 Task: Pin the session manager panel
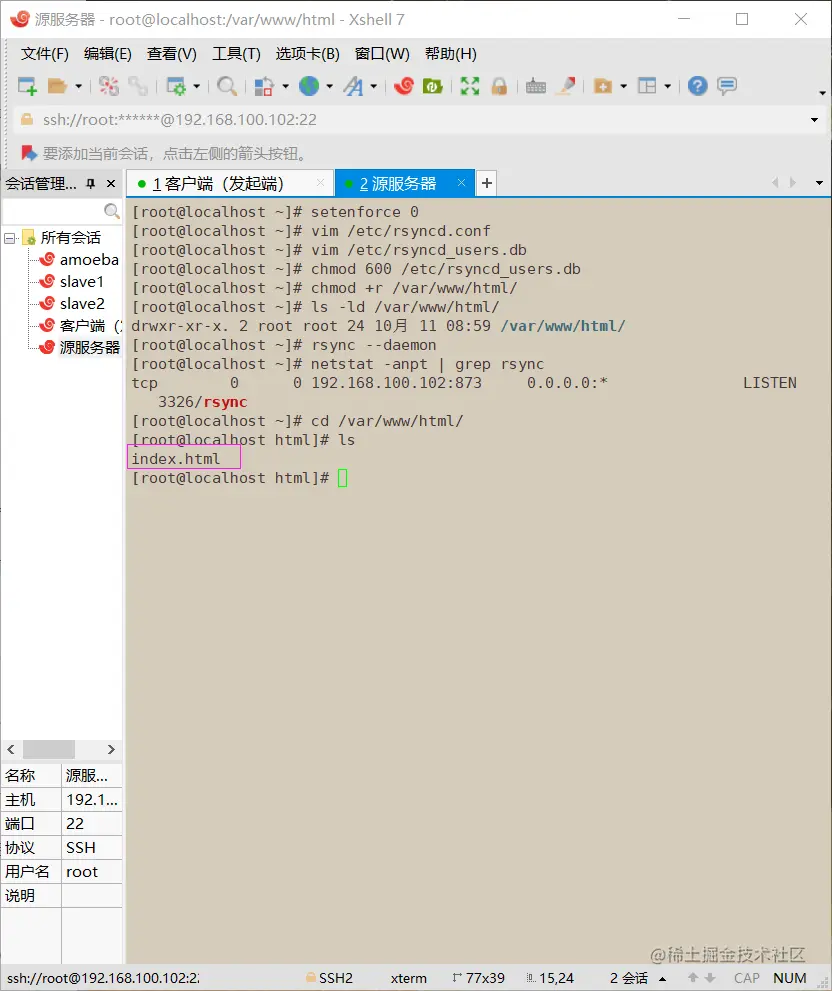[x=90, y=183]
